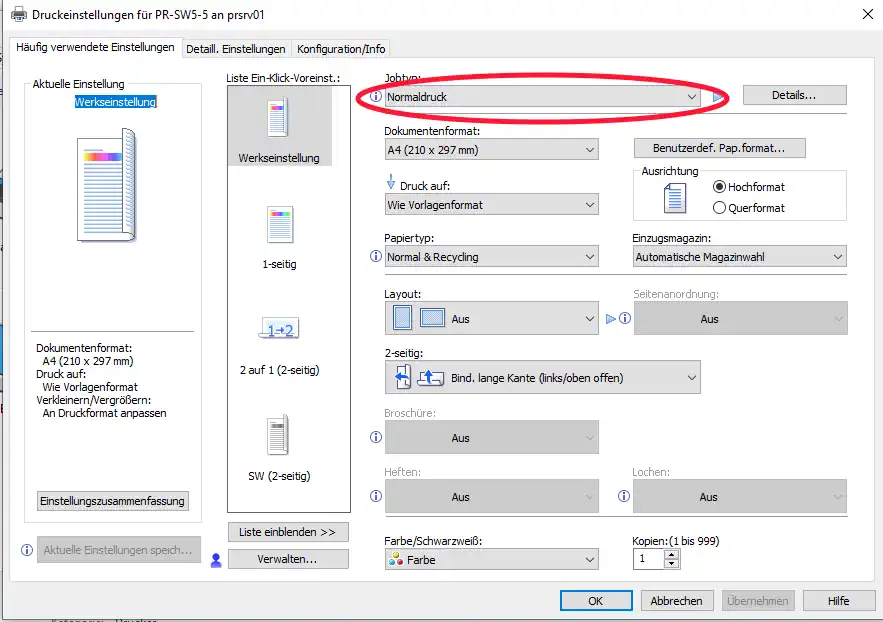Click the Benutzerdef. Pap.format button
The width and height of the screenshot is (883, 622).
tap(719, 148)
